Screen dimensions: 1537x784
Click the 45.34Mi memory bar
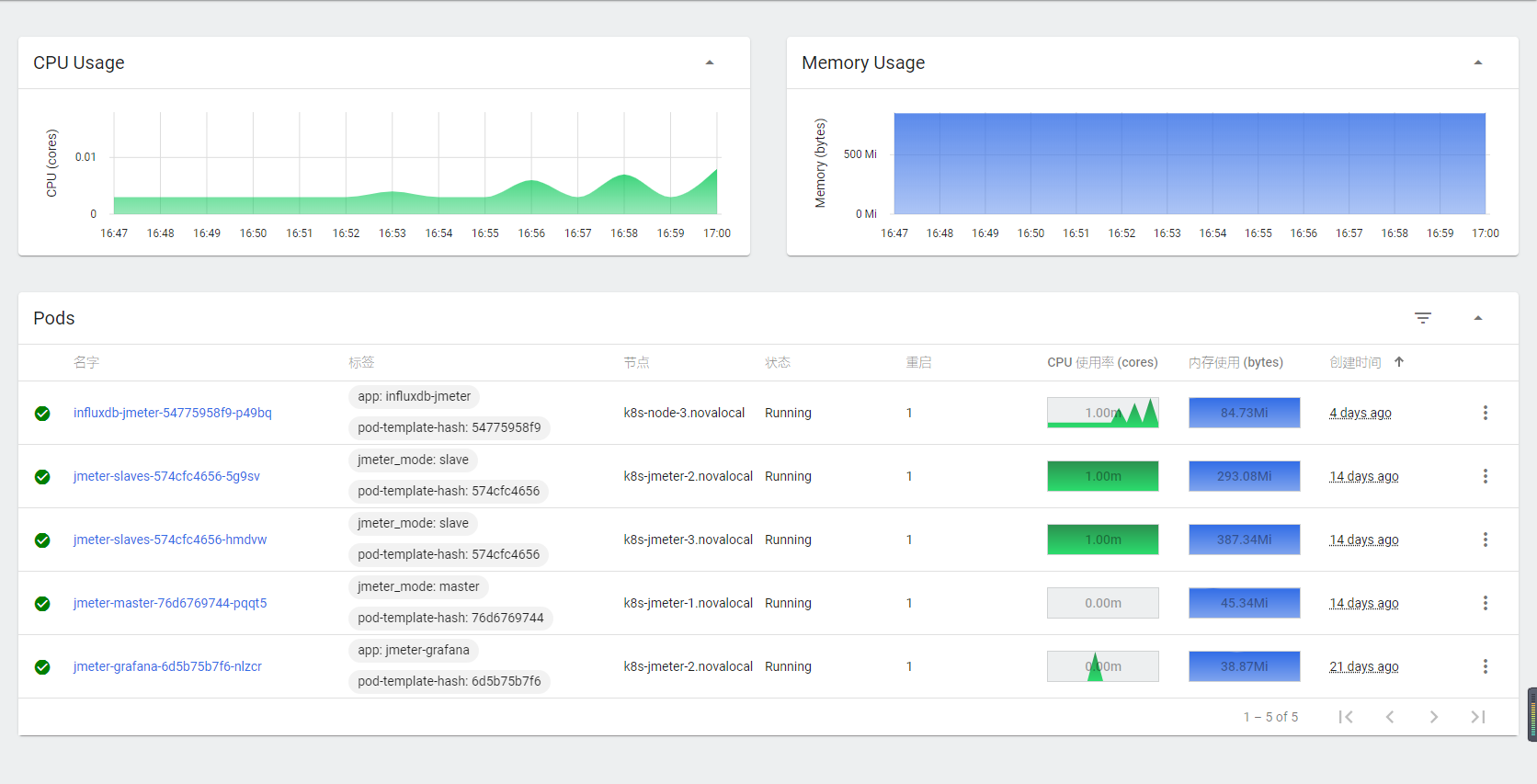[1245, 603]
